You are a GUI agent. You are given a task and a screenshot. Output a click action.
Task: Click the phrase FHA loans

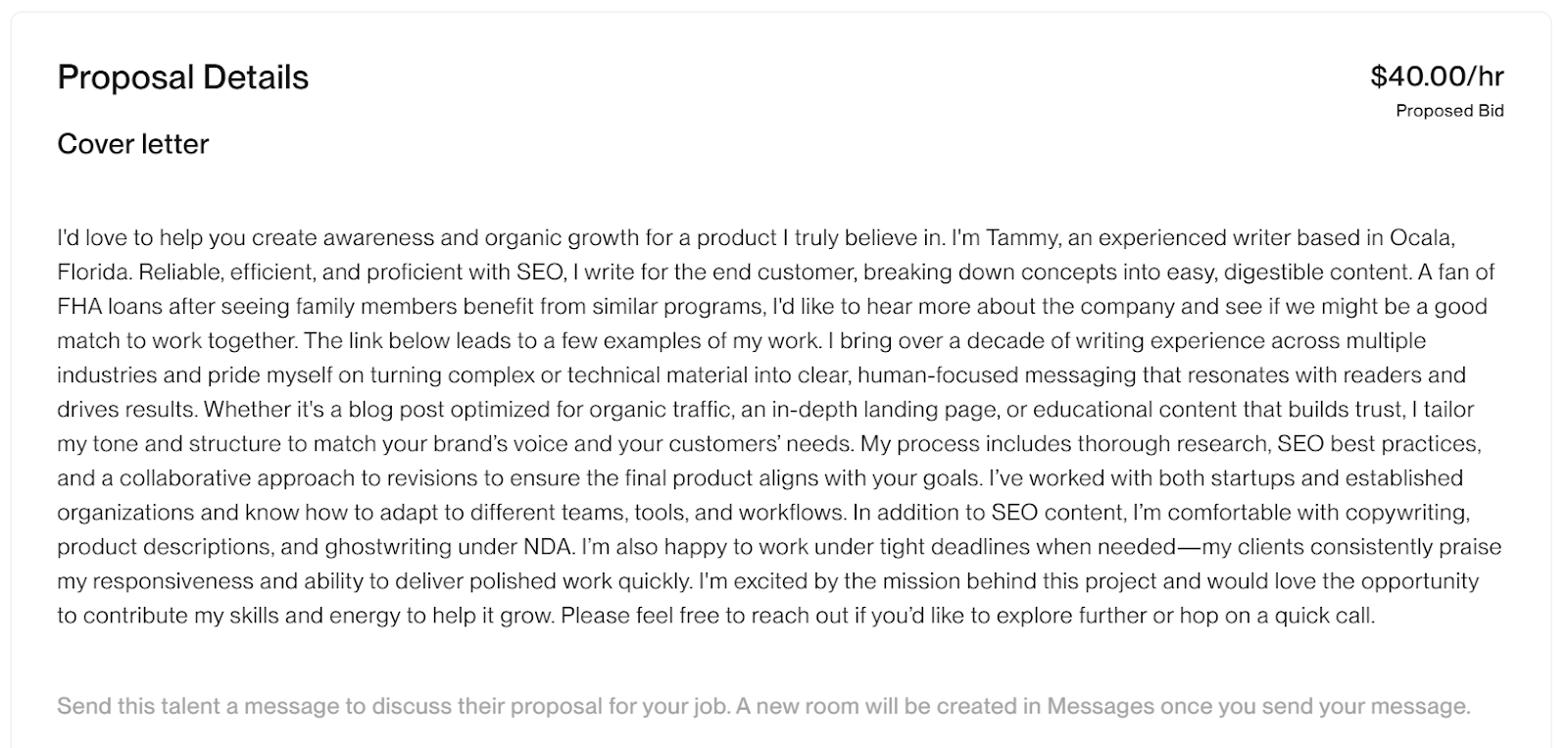110,306
